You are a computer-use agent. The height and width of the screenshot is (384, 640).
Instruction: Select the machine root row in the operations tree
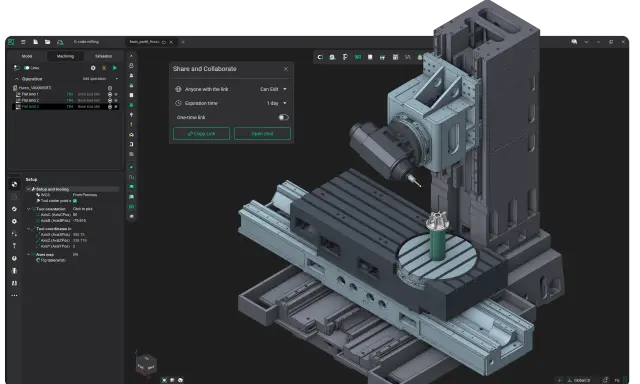tap(65, 88)
